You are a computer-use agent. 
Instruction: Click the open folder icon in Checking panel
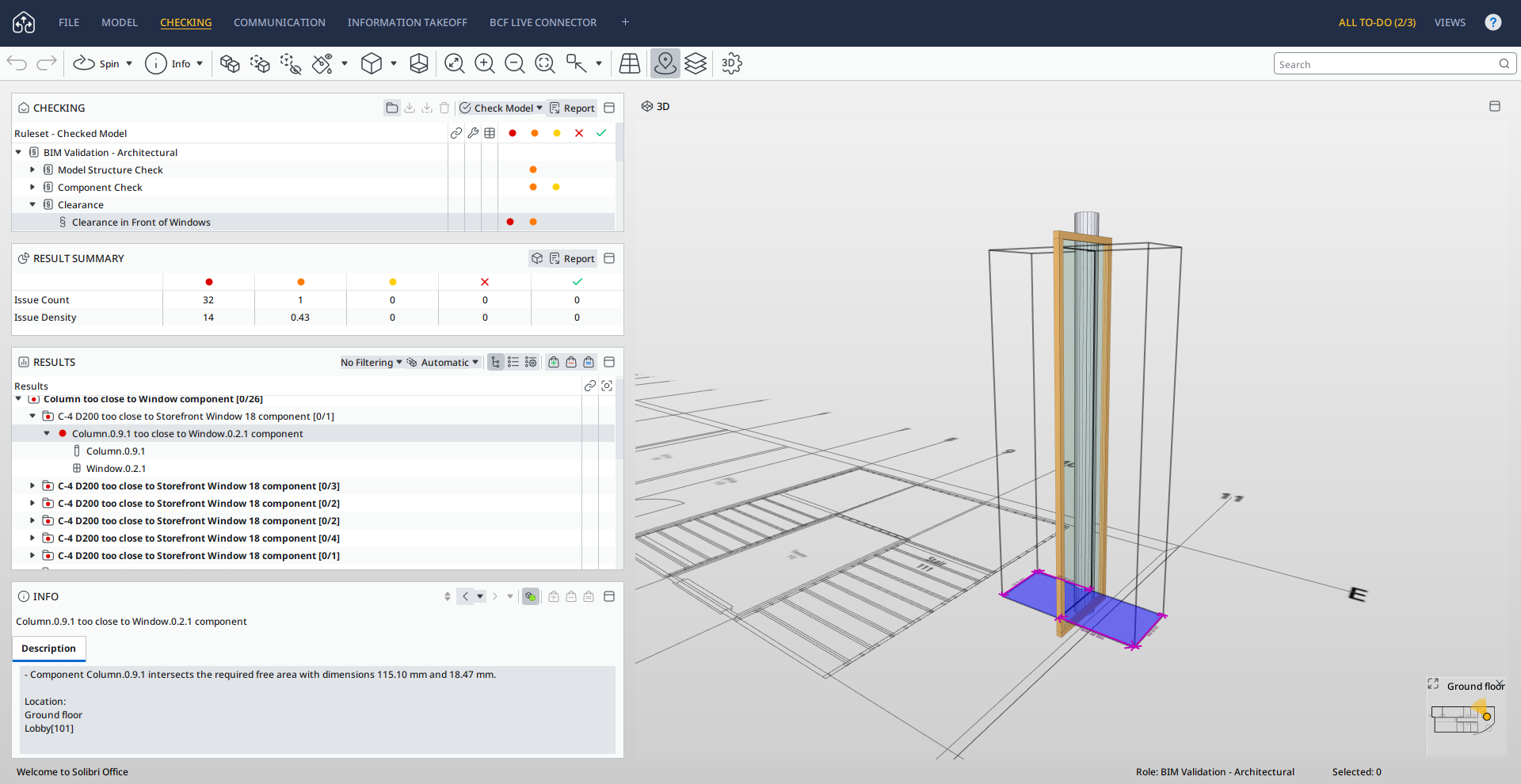[x=392, y=108]
